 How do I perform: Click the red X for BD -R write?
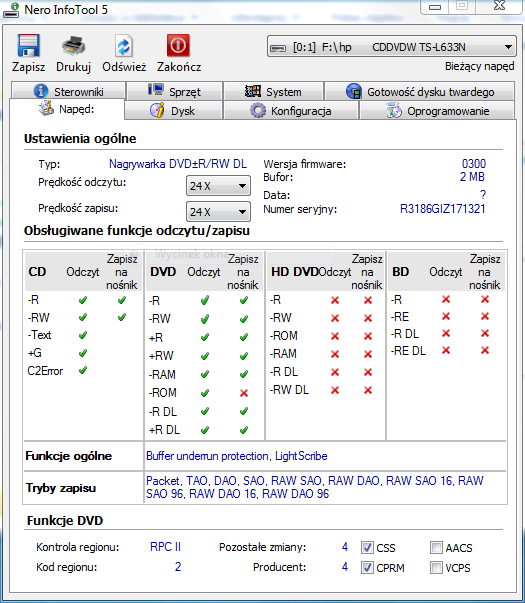click(x=485, y=299)
